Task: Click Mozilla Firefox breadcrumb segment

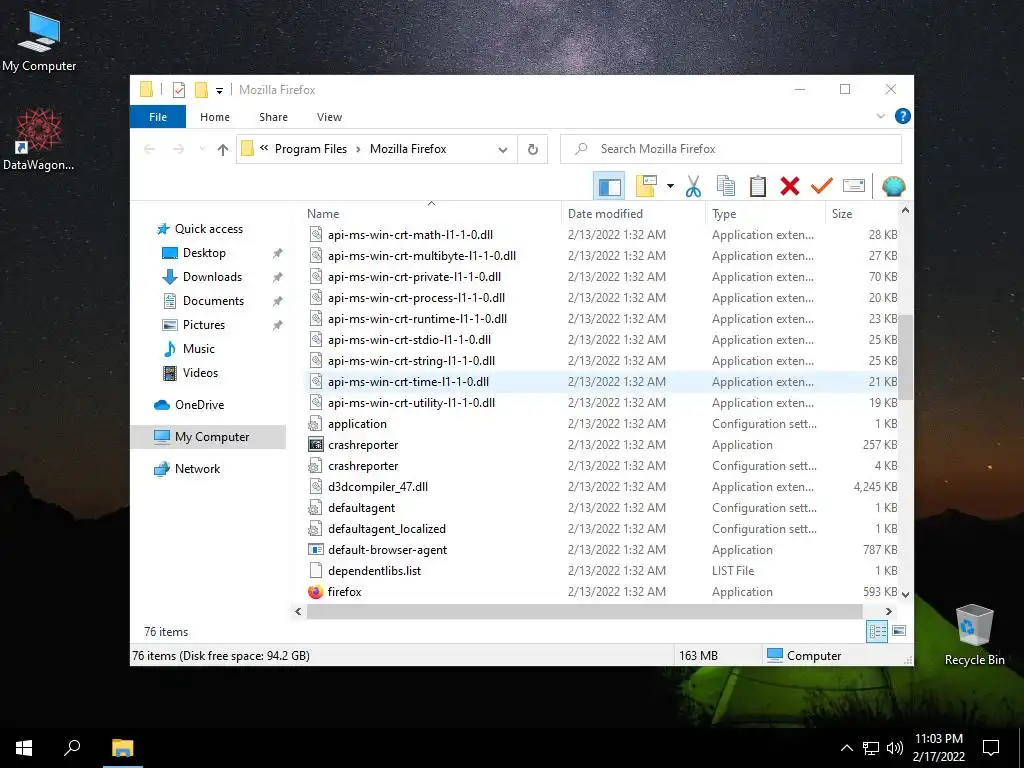Action: tap(408, 149)
